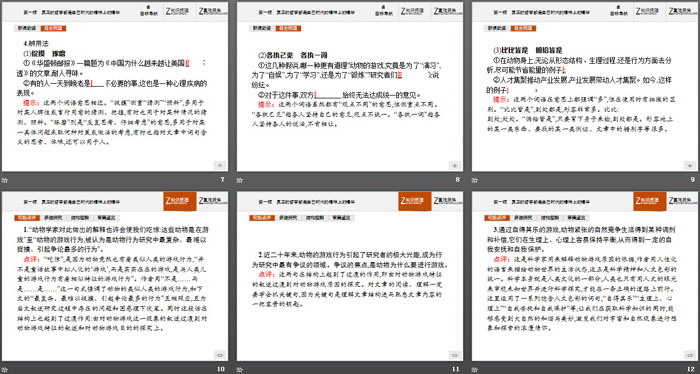The height and width of the screenshot is (374, 700).
Task: Click the star icon under slide 7
Action: point(4,180)
